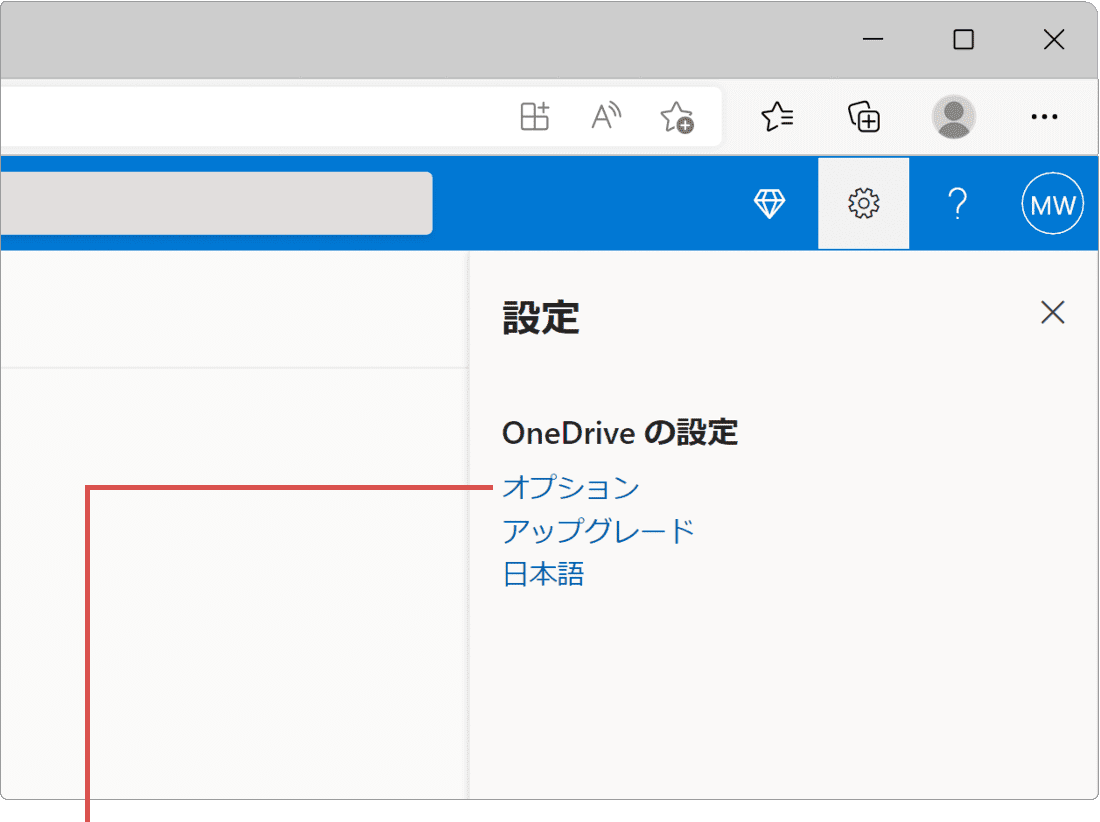Open the Edge favorites list icon
1100x822 pixels.
tap(777, 116)
